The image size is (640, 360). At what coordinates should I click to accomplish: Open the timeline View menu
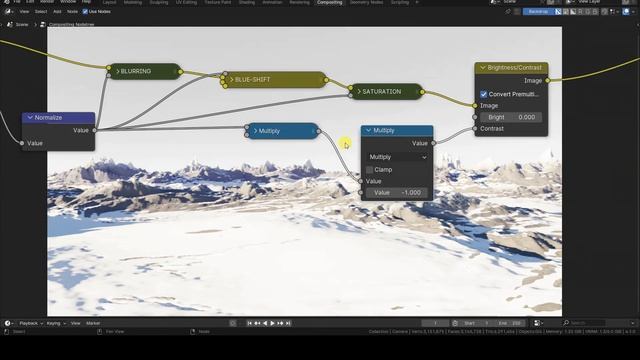coord(76,323)
